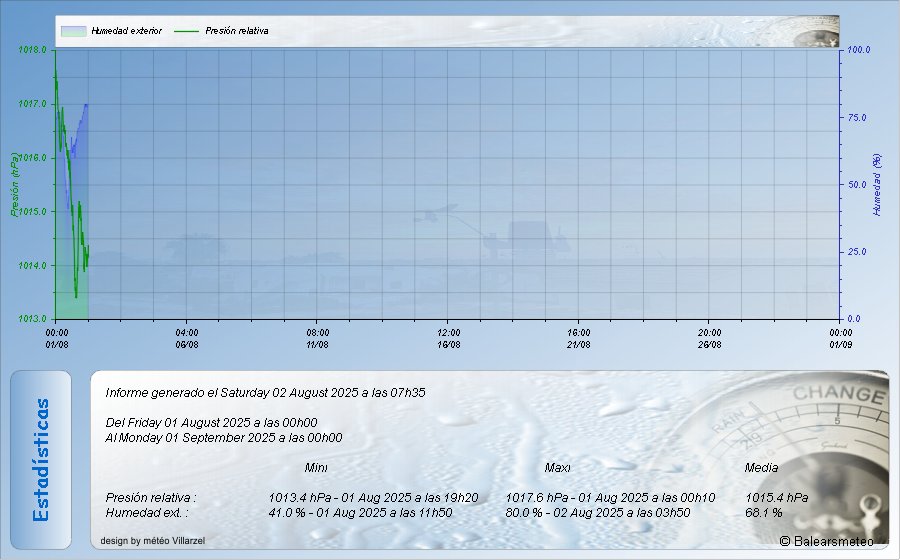Click the 00:00 01/08 time axis label

click(57, 339)
